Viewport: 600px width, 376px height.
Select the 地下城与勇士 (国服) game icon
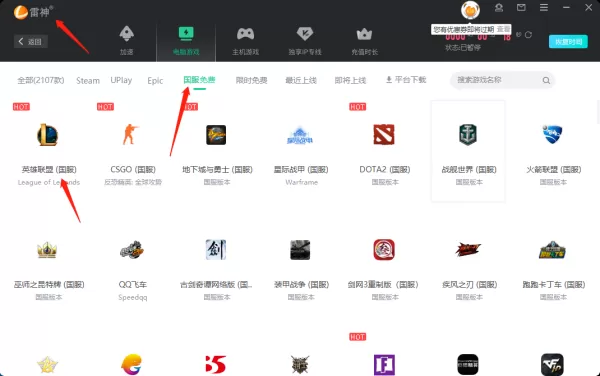pyautogui.click(x=216, y=135)
